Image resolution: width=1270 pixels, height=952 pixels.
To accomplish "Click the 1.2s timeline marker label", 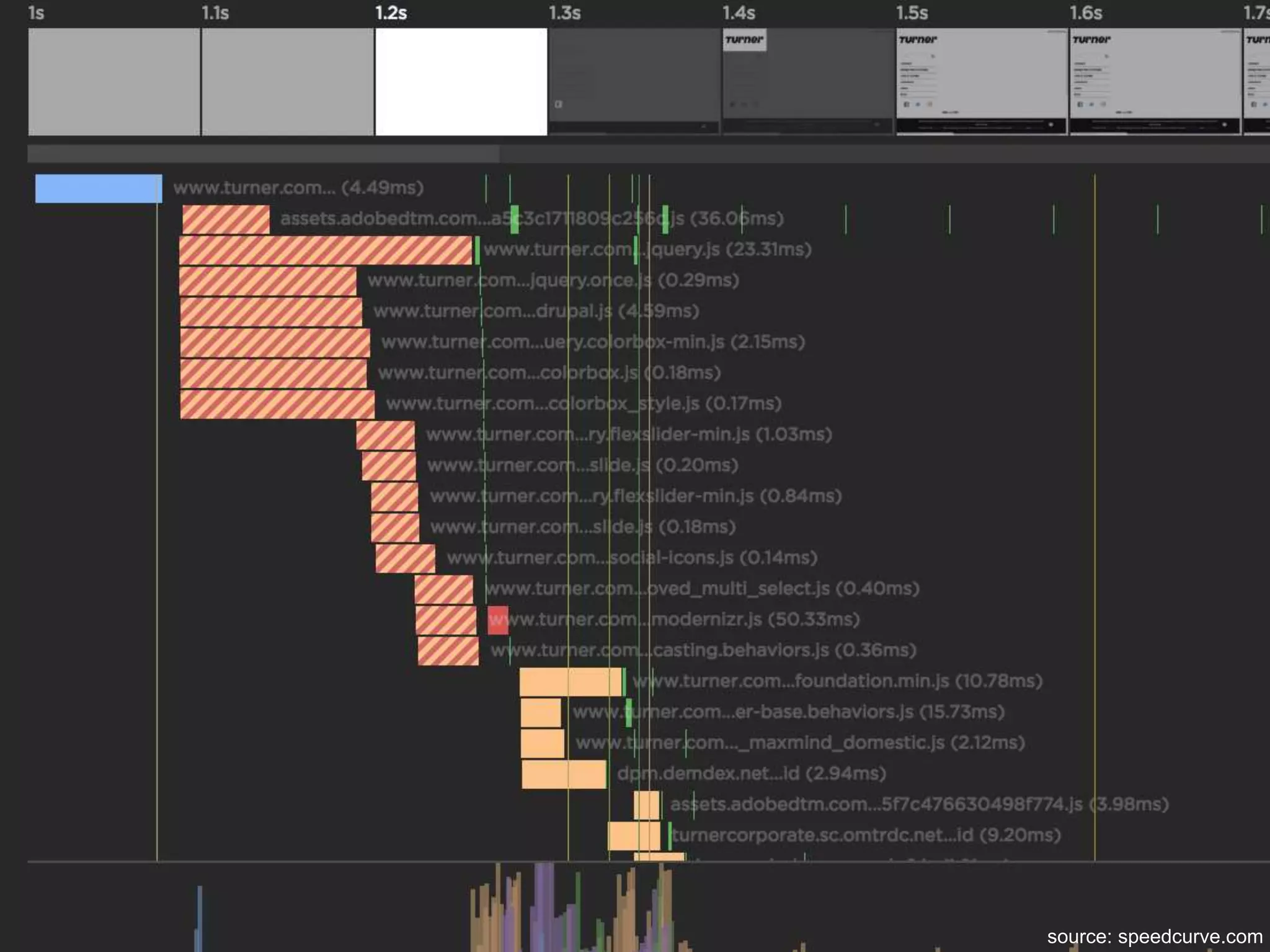I will (391, 13).
